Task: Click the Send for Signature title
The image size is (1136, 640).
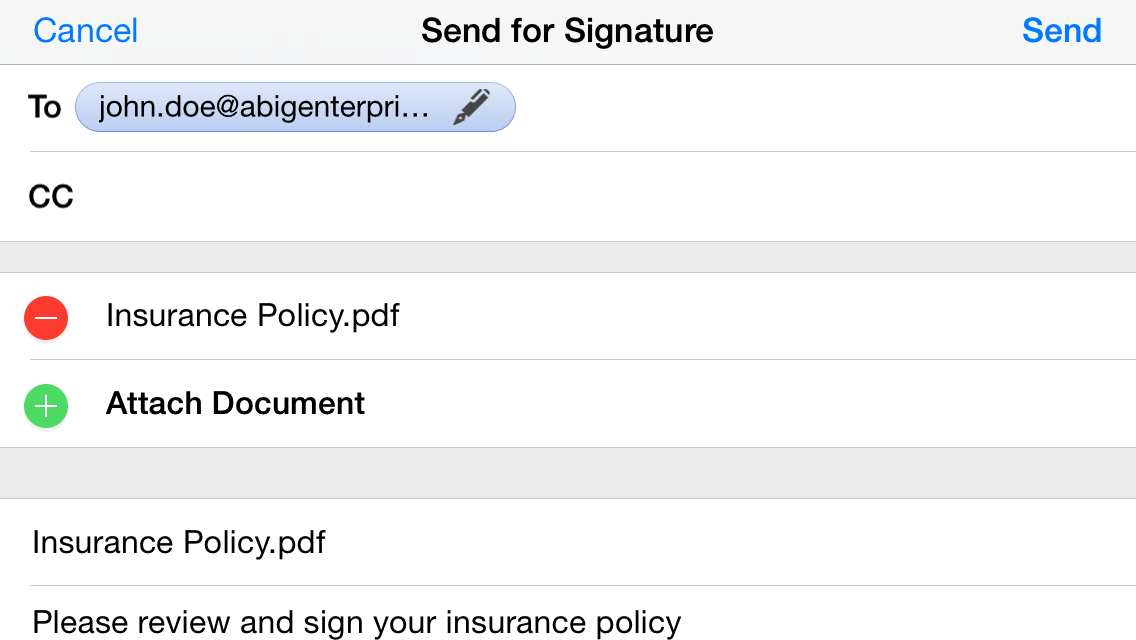Action: [567, 31]
